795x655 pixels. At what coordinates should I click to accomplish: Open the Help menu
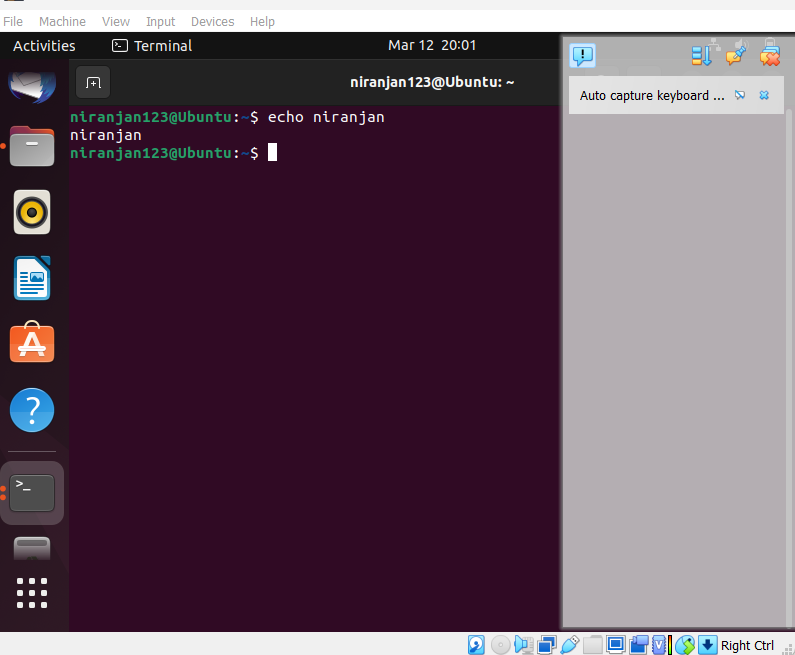point(262,22)
